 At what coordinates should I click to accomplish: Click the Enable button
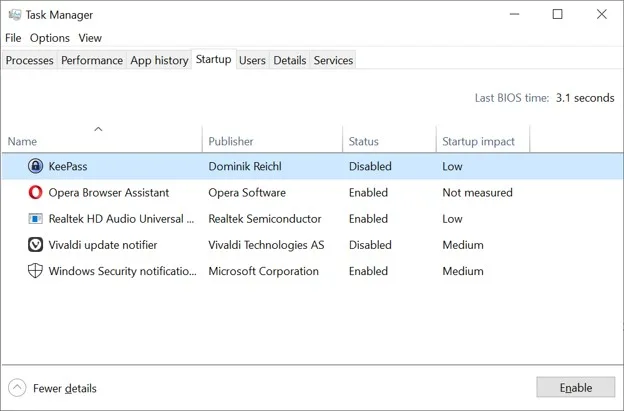tap(575, 387)
